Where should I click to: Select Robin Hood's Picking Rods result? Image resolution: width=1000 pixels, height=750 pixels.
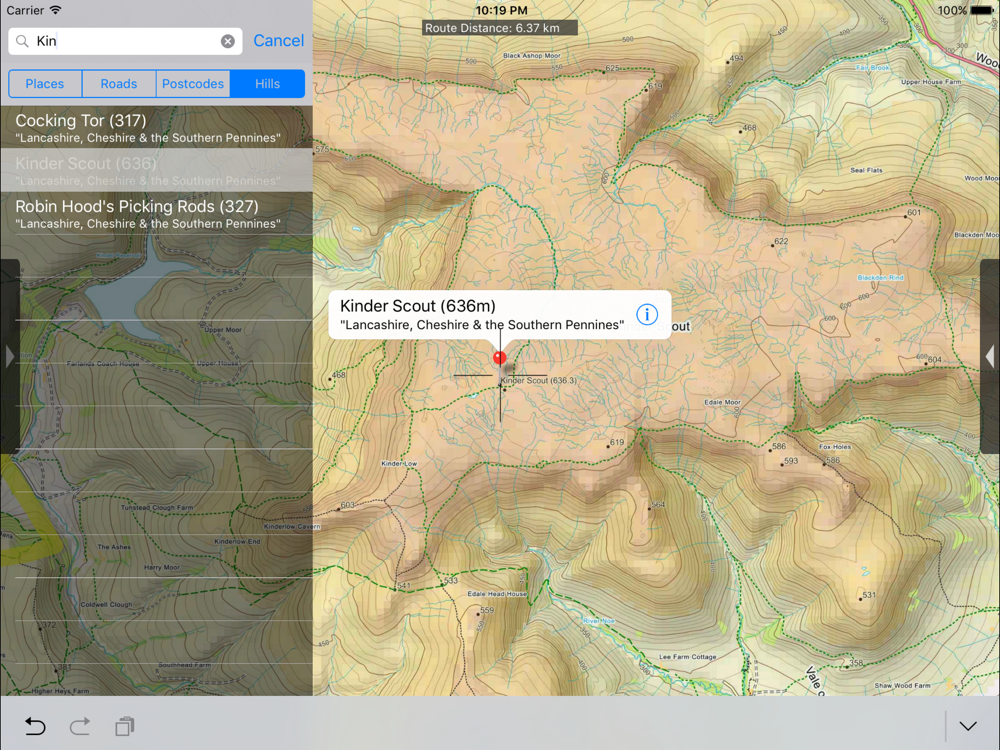156,214
